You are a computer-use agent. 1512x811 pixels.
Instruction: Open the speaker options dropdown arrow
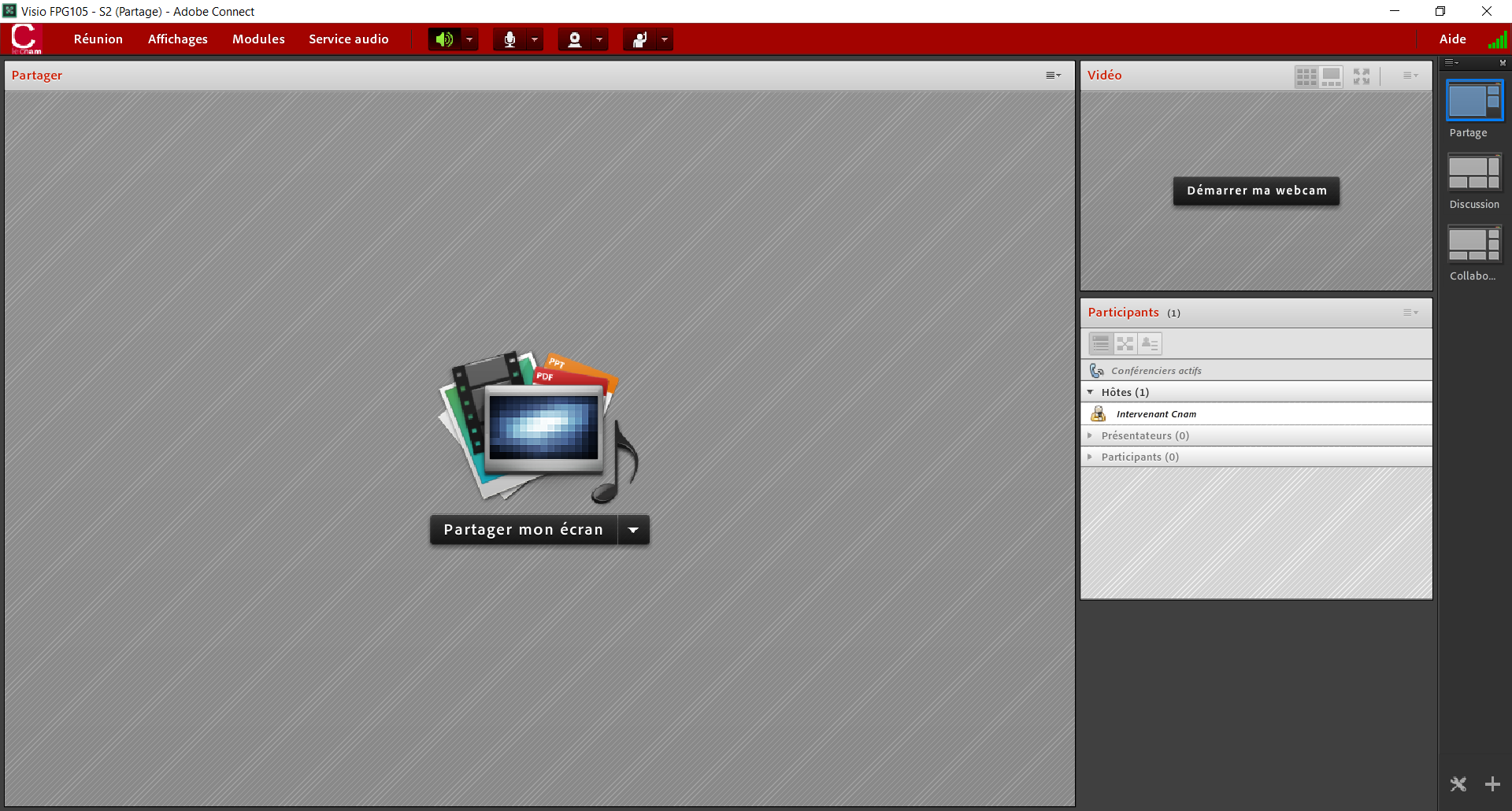click(469, 39)
